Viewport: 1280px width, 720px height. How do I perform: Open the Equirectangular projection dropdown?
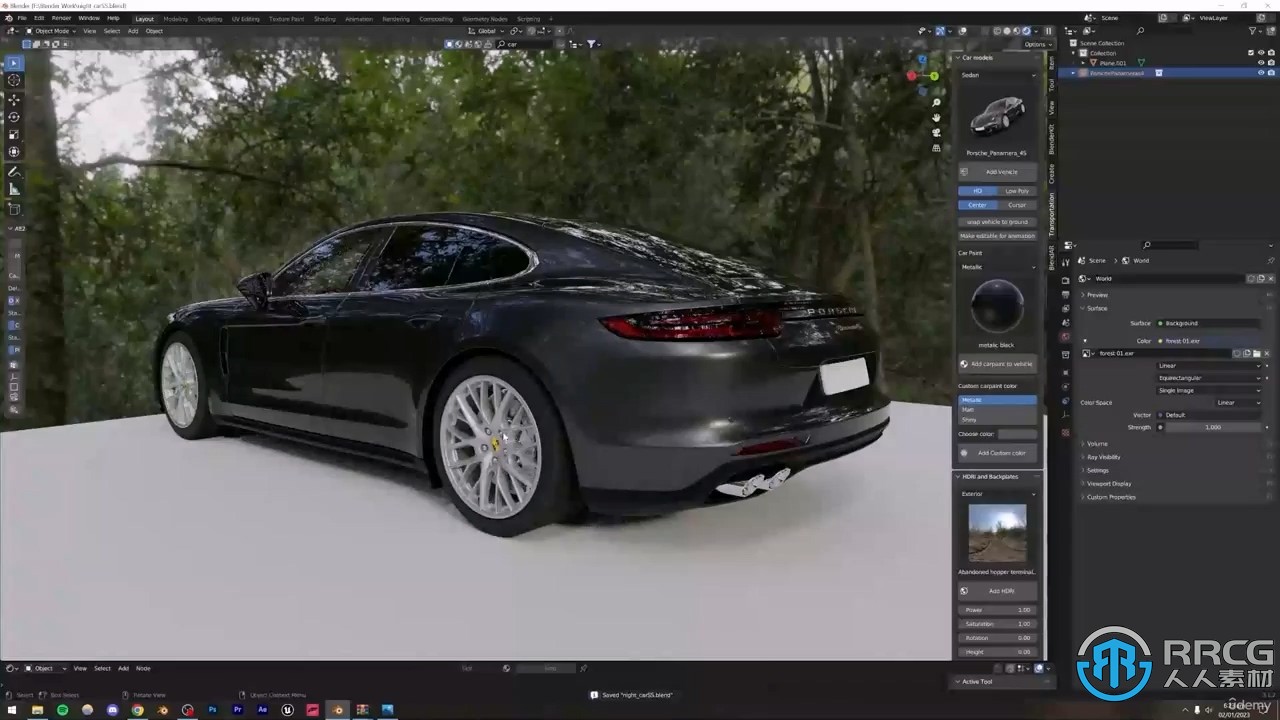click(x=1210, y=378)
